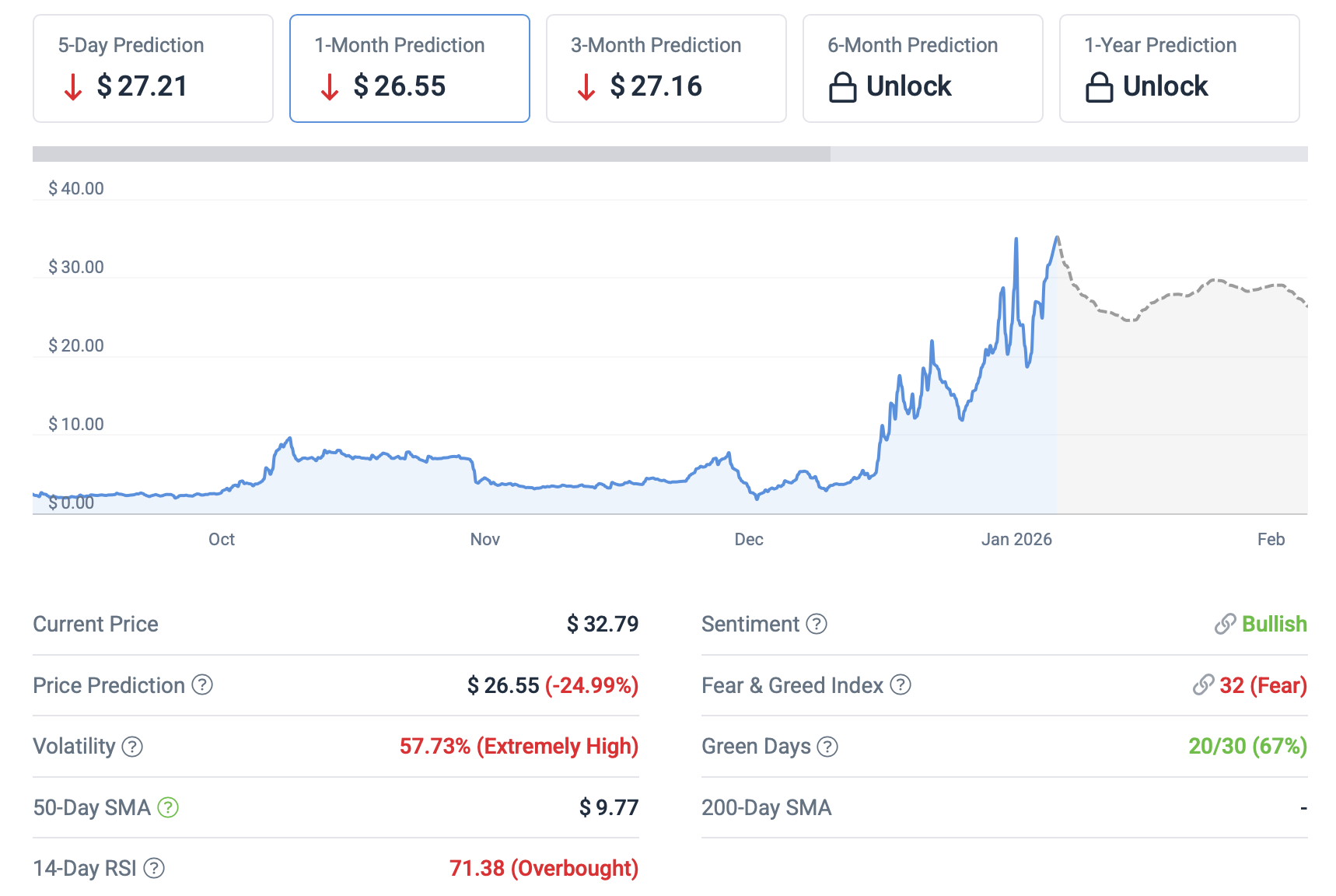Click the gray progress bar above chart

(x=432, y=154)
